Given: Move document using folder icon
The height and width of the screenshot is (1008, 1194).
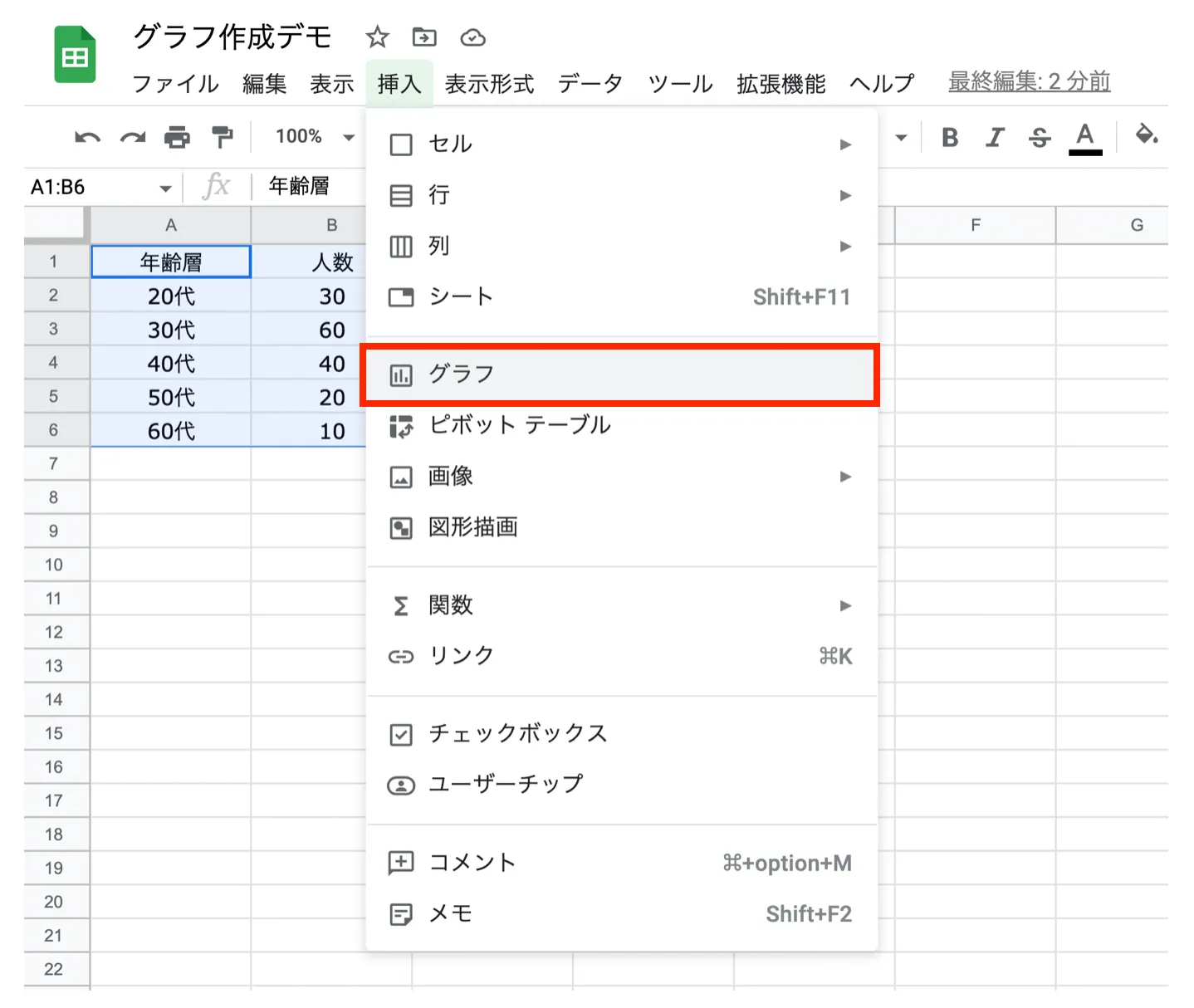Looking at the screenshot, I should coord(424,37).
